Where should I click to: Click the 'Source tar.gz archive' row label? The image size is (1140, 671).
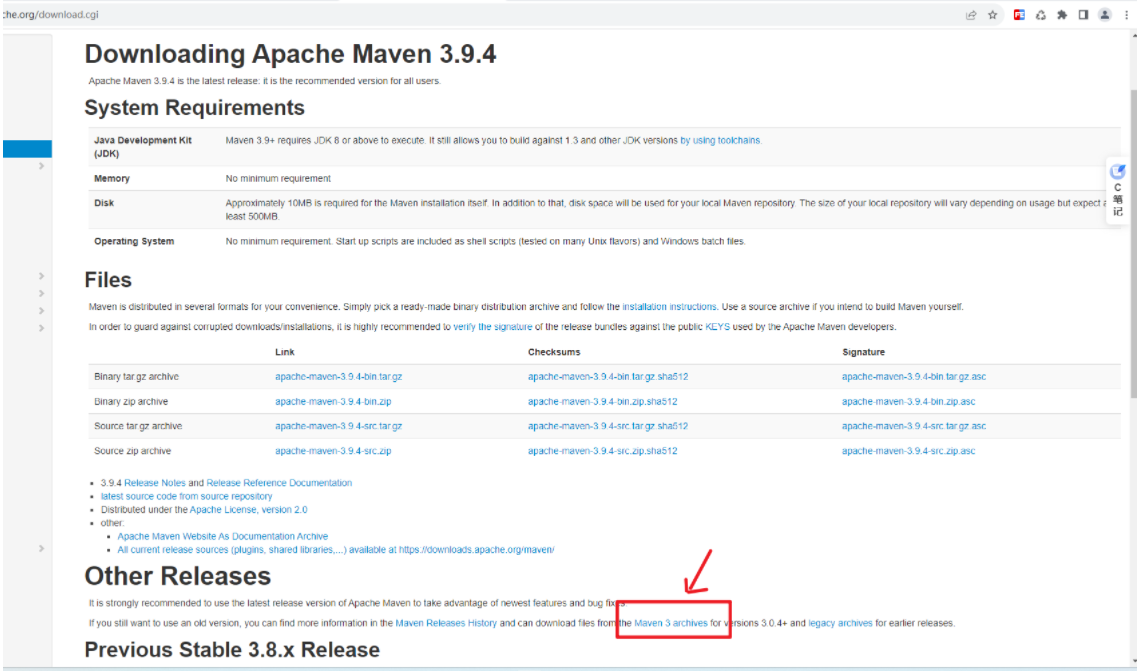point(138,426)
